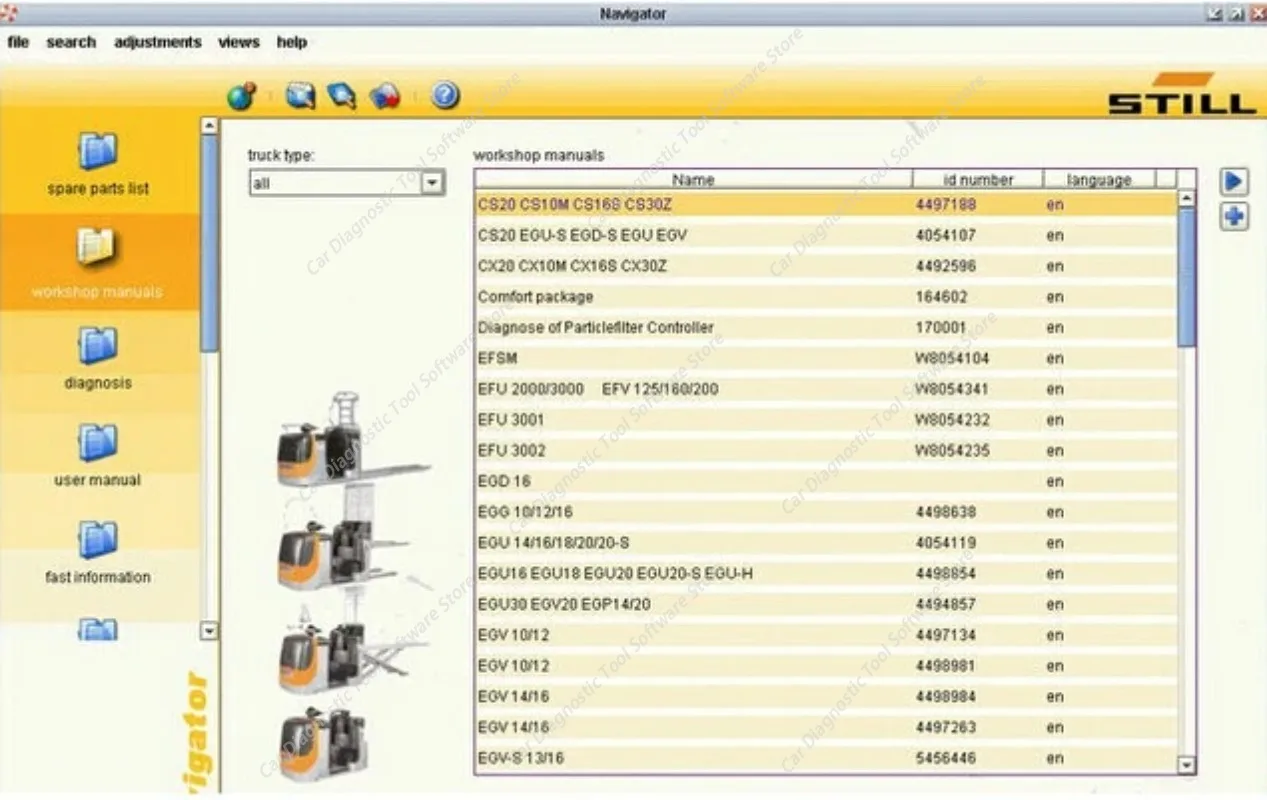Image resolution: width=1267 pixels, height=800 pixels.
Task: Open the help menu
Action: [x=292, y=42]
